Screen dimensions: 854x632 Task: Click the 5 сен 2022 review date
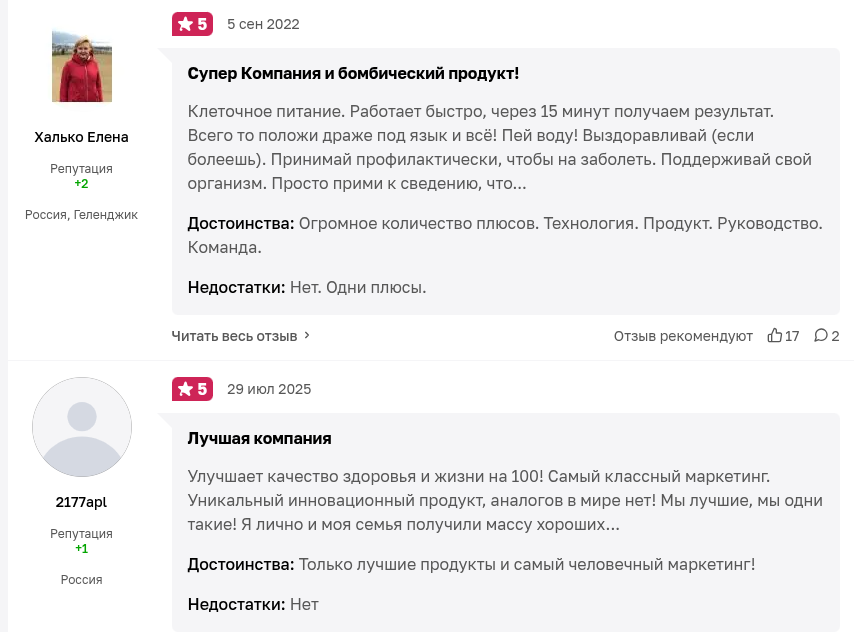263,24
